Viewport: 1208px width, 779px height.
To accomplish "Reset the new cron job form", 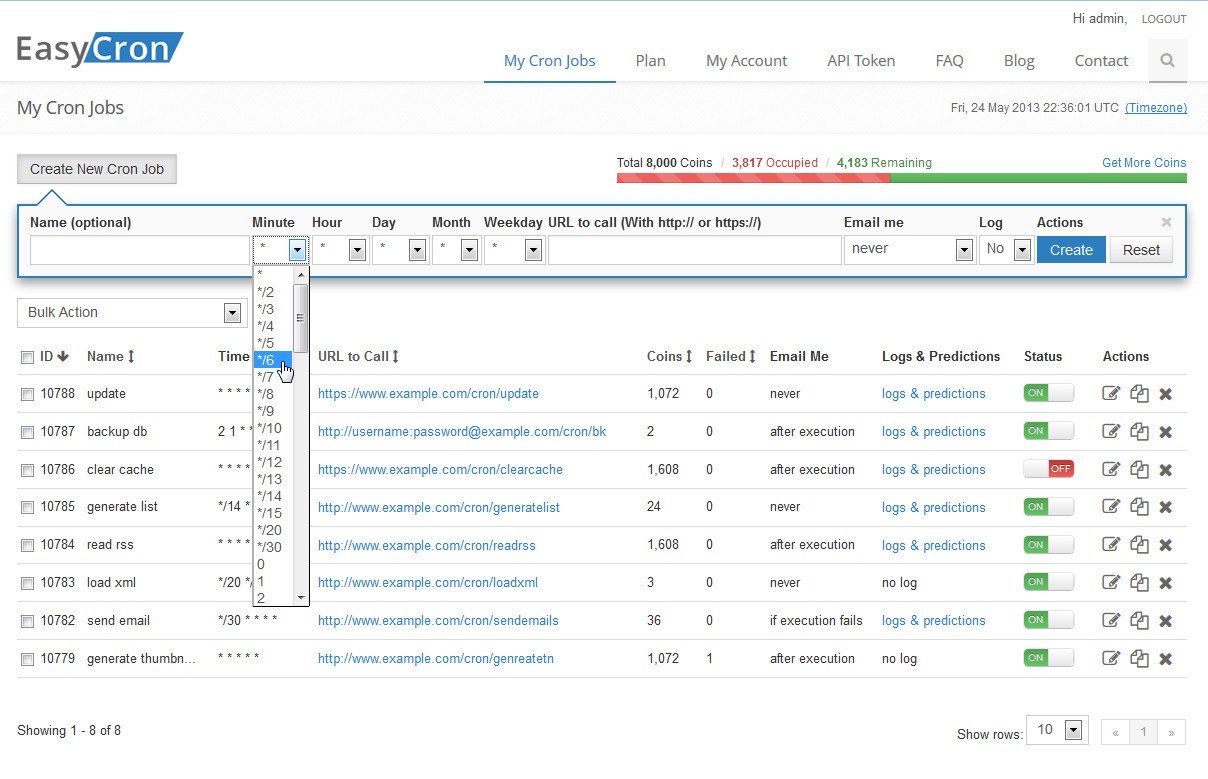I will pos(1141,250).
